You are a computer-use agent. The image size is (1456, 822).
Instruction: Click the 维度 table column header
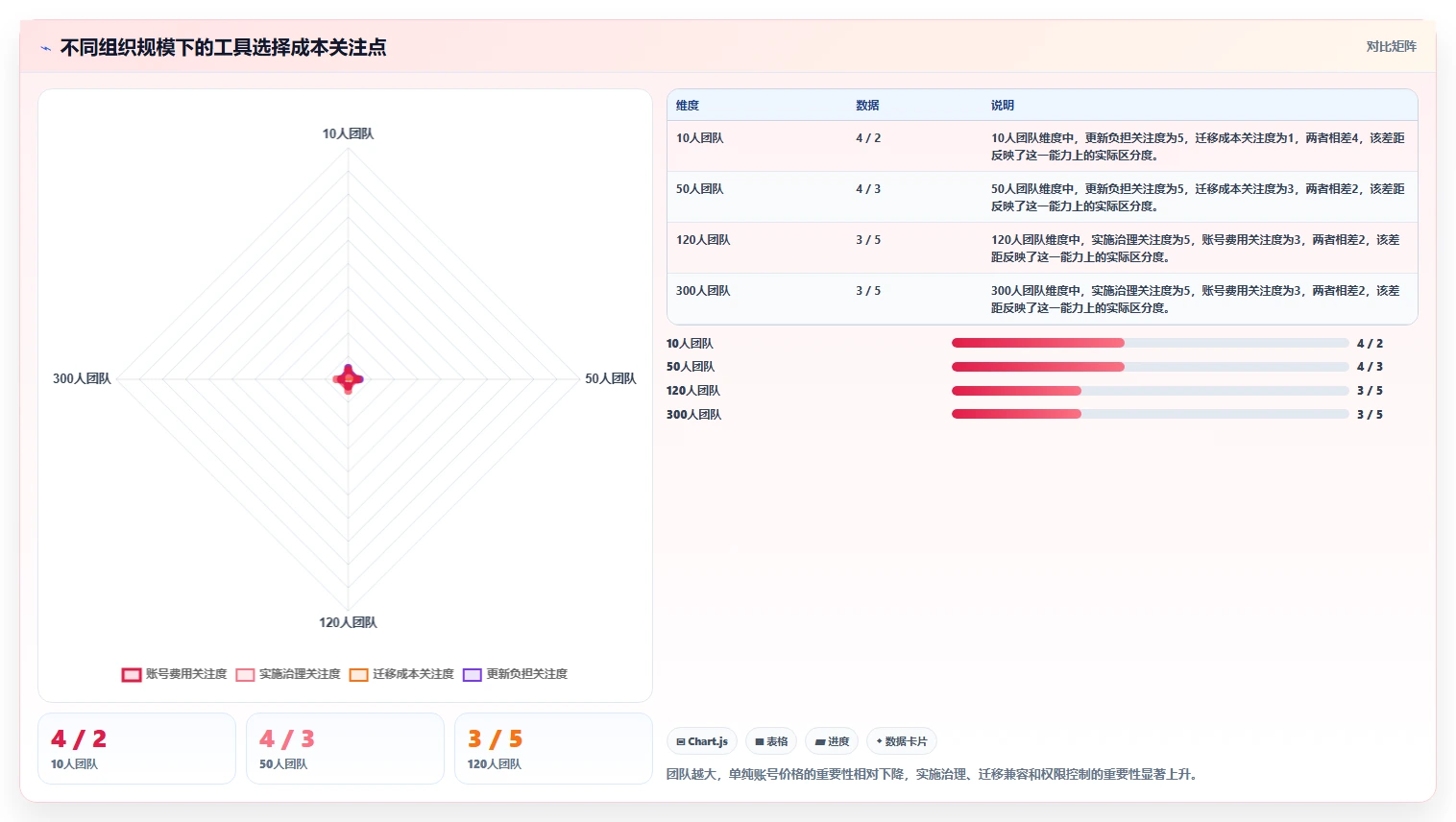pyautogui.click(x=688, y=106)
